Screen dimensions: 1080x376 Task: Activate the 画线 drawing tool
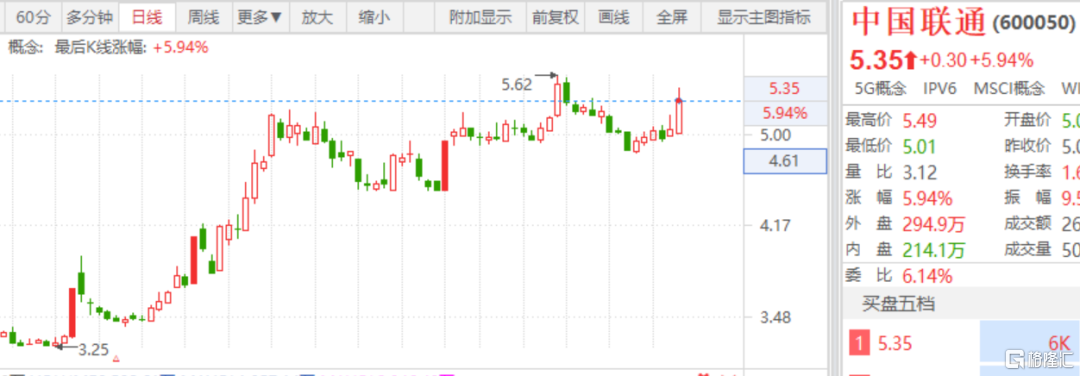coord(613,17)
